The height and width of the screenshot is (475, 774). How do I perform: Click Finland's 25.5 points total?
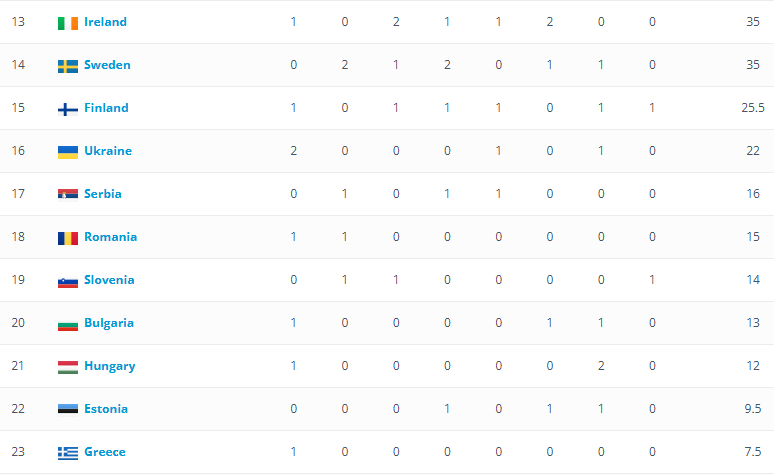tap(753, 108)
